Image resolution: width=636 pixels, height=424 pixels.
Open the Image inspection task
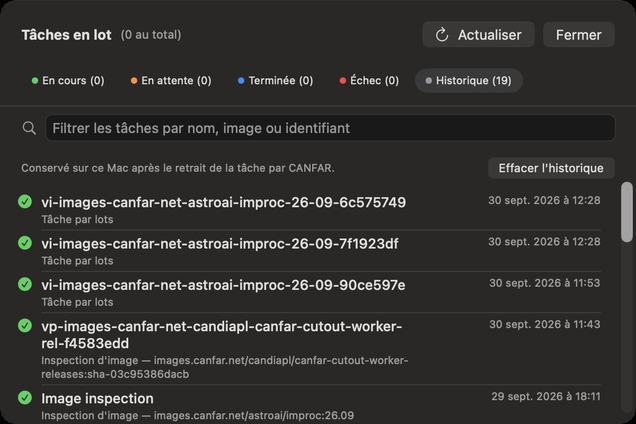310,405
